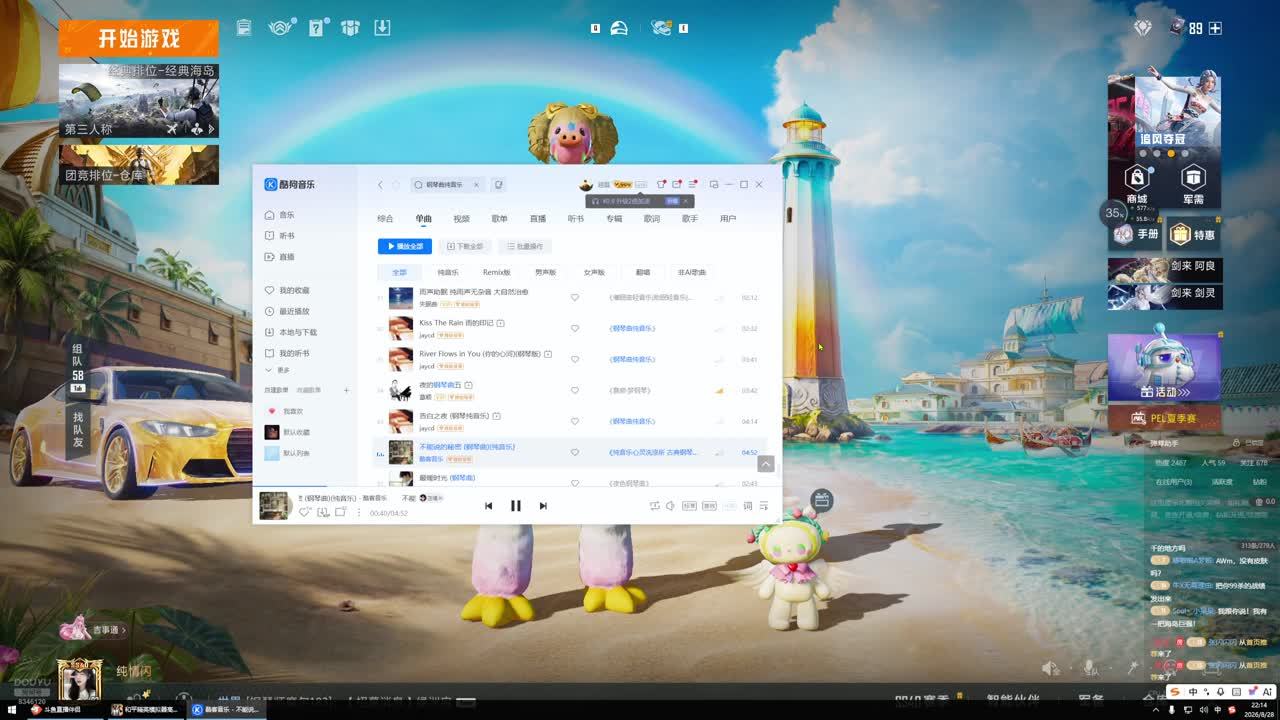This screenshot has width=1280, height=720.
Task: Open 听书 in the Kugou sidebar
Action: point(280,236)
